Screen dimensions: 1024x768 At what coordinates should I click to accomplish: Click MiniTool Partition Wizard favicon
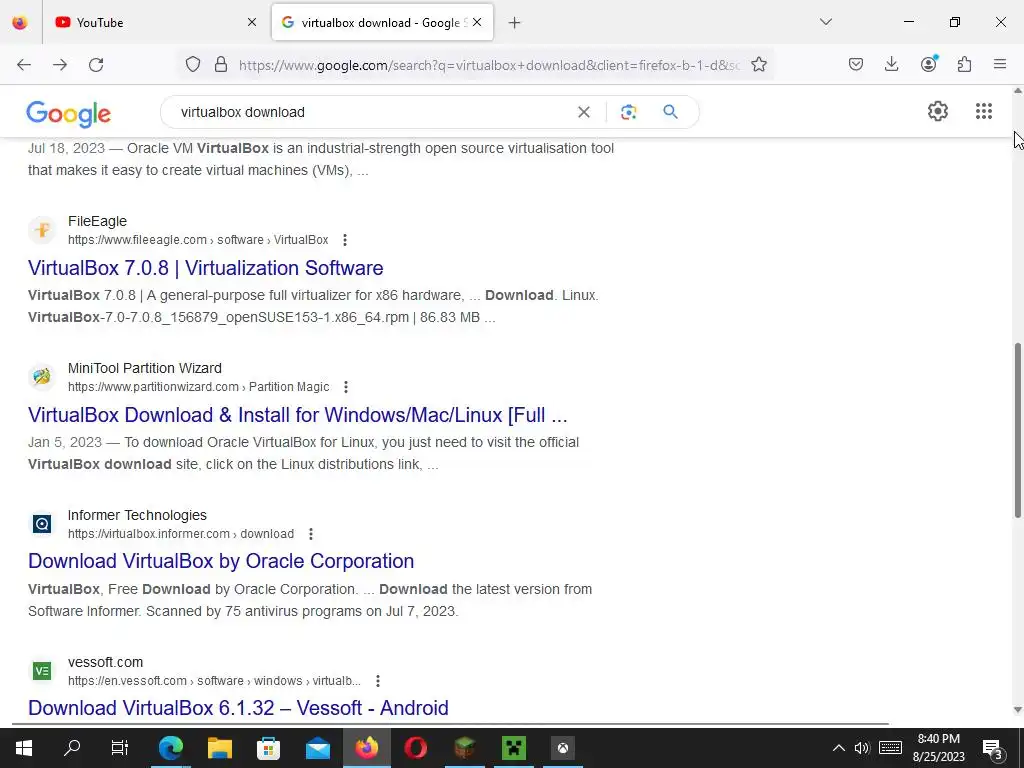tap(42, 377)
